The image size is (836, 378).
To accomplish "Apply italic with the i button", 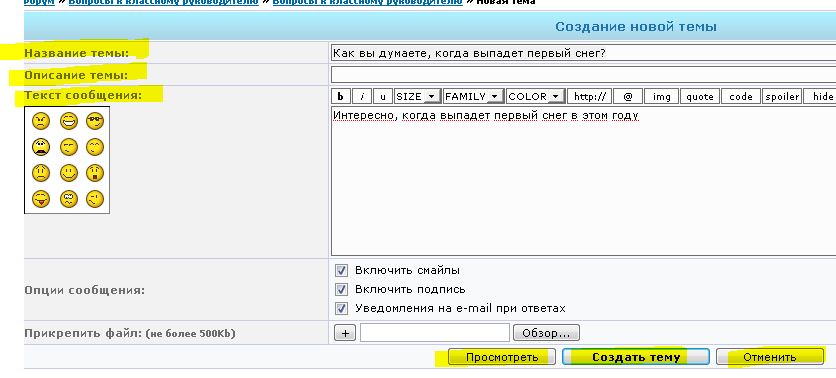I will [362, 96].
